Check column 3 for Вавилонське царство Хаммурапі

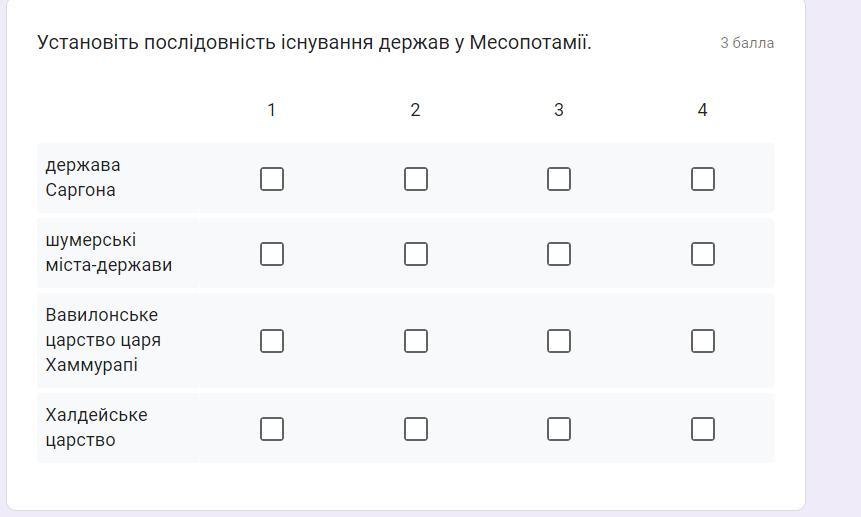pyautogui.click(x=559, y=341)
